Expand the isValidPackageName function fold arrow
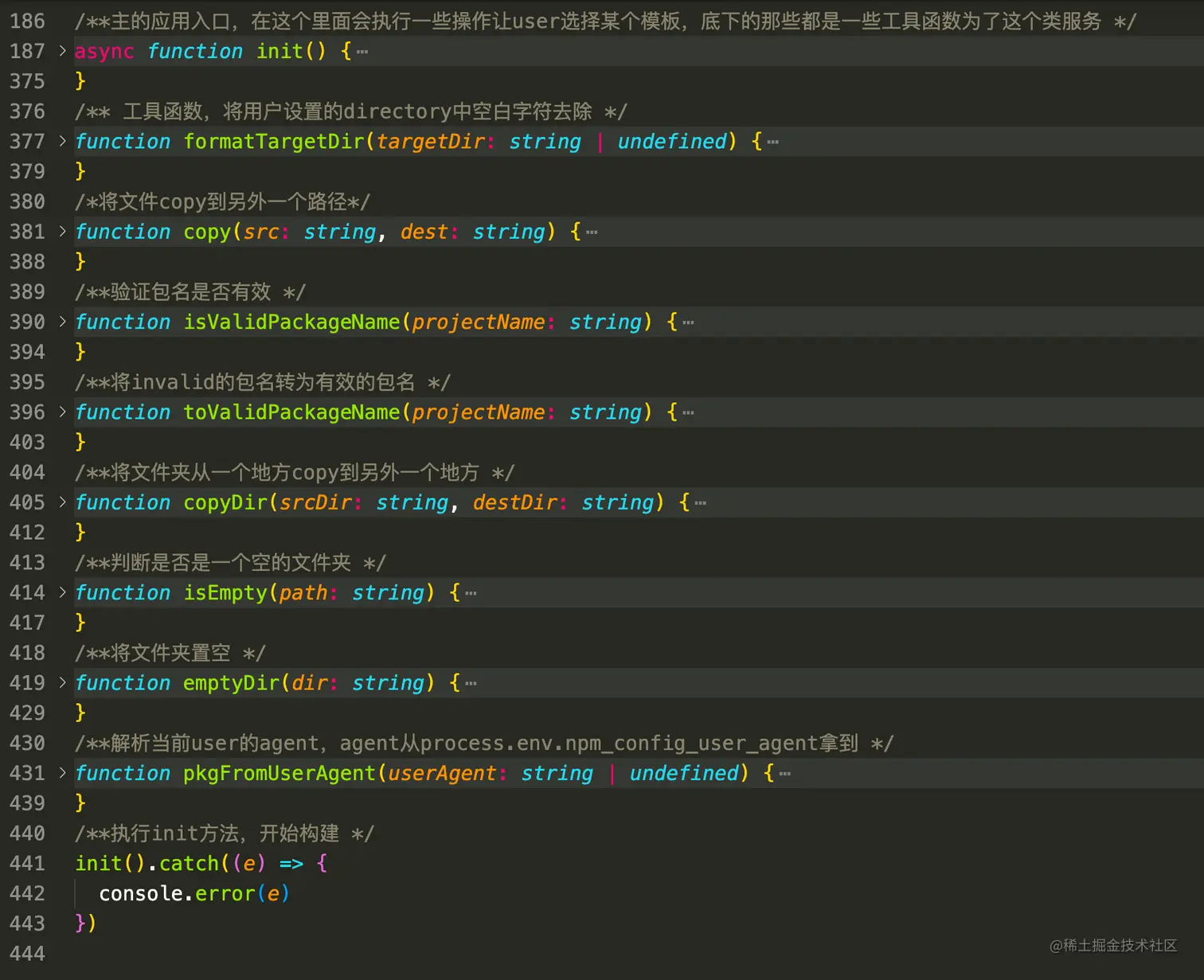The height and width of the screenshot is (980, 1204). pyautogui.click(x=62, y=322)
